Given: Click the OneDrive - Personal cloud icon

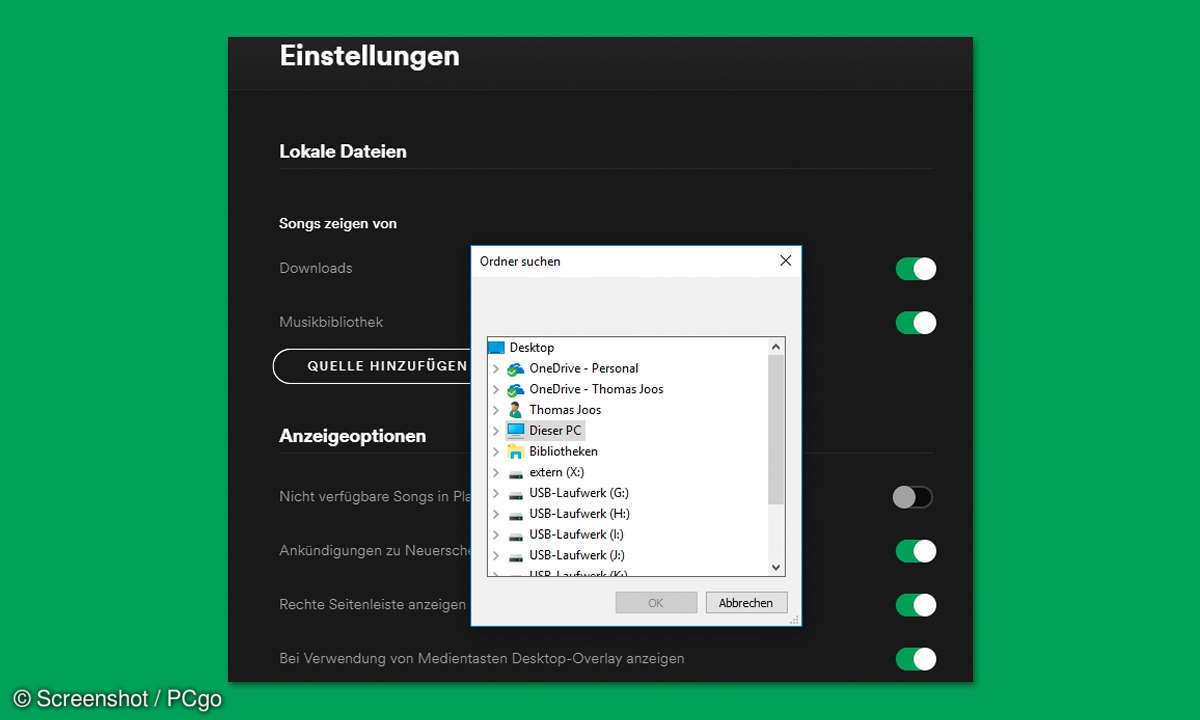Looking at the screenshot, I should (516, 369).
